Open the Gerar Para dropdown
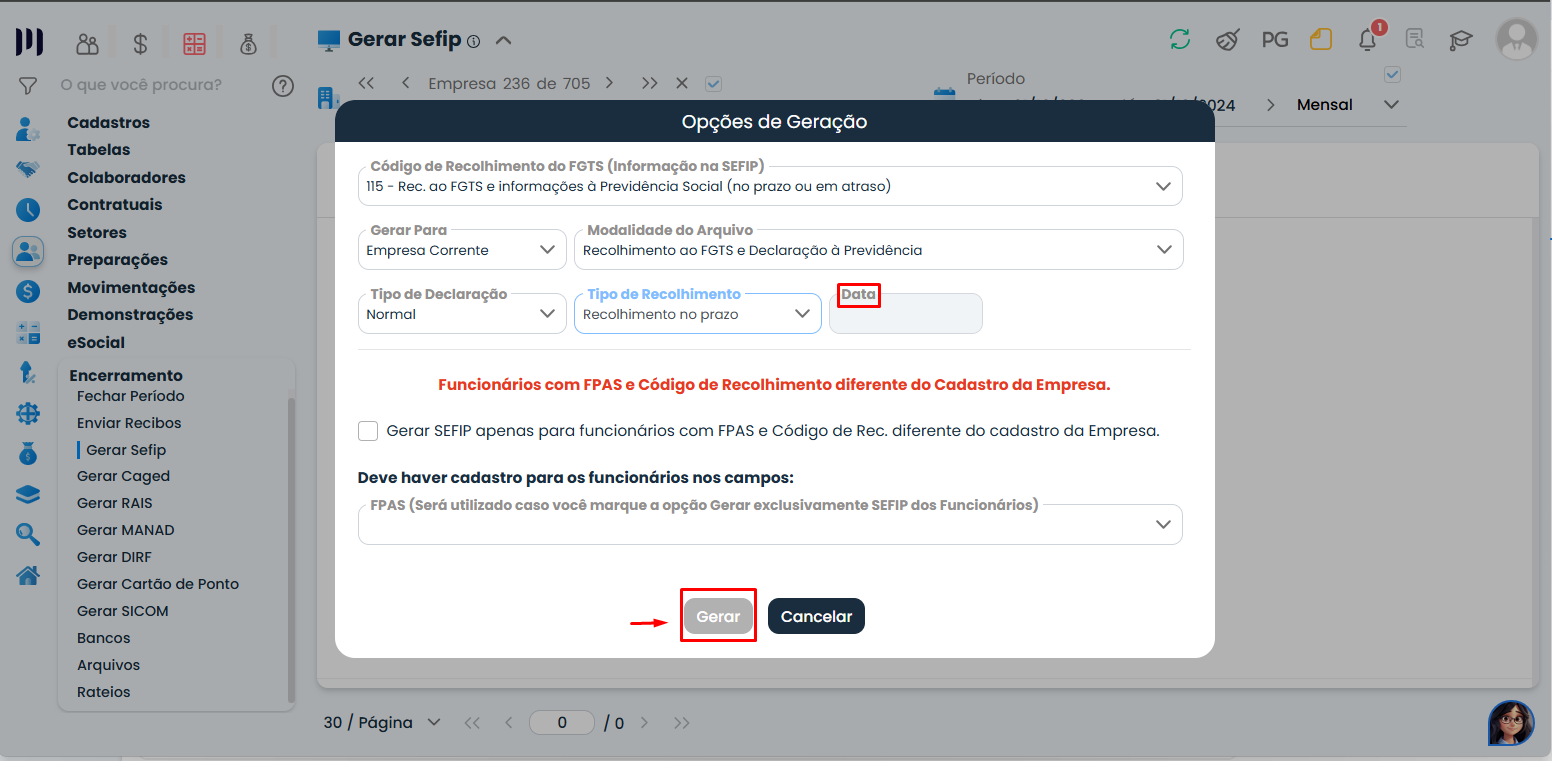The width and height of the screenshot is (1552, 761). click(x=462, y=250)
